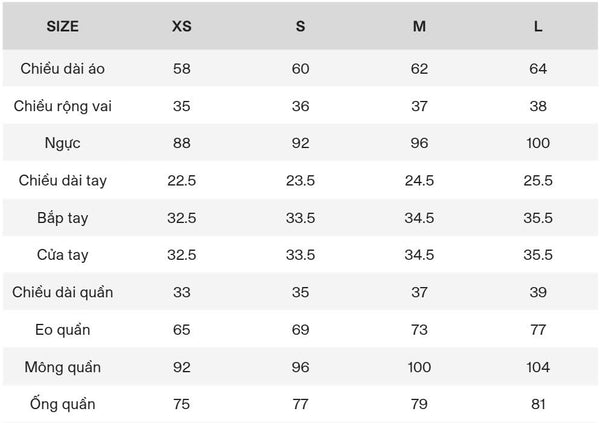The image size is (600, 423).
Task: Select the 'Ống quần' row label
Action: 62,404
